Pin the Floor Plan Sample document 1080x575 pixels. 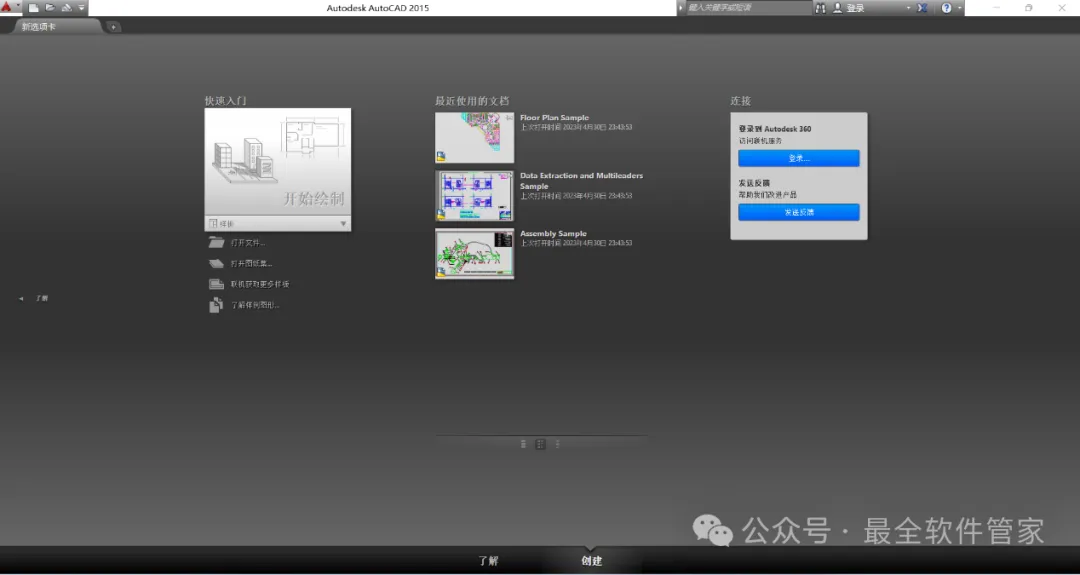click(x=510, y=118)
